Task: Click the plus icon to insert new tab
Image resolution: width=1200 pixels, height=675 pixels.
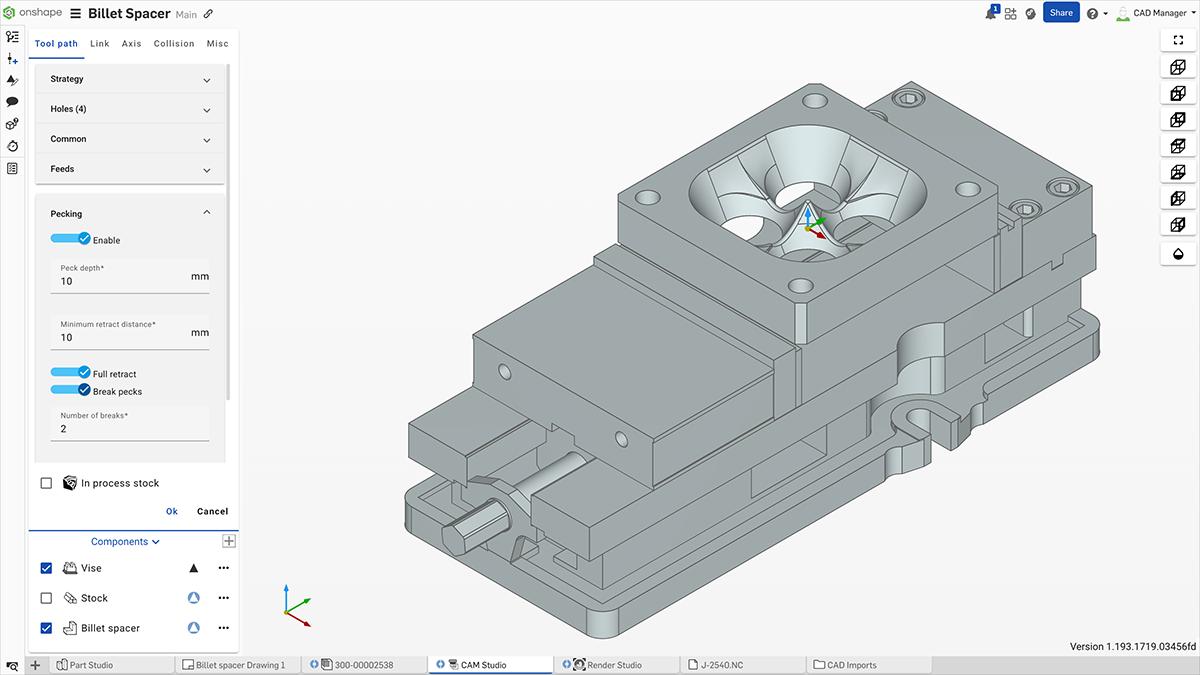Action: tap(35, 665)
